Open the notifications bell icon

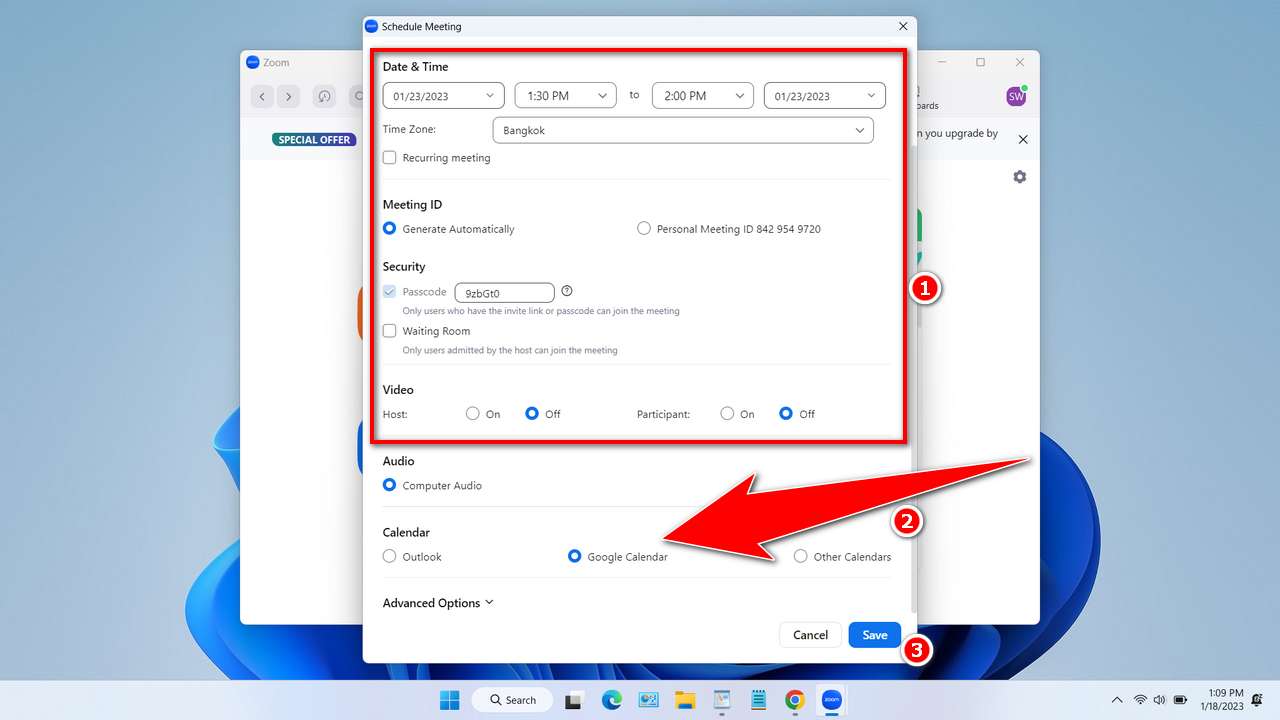click(1257, 700)
